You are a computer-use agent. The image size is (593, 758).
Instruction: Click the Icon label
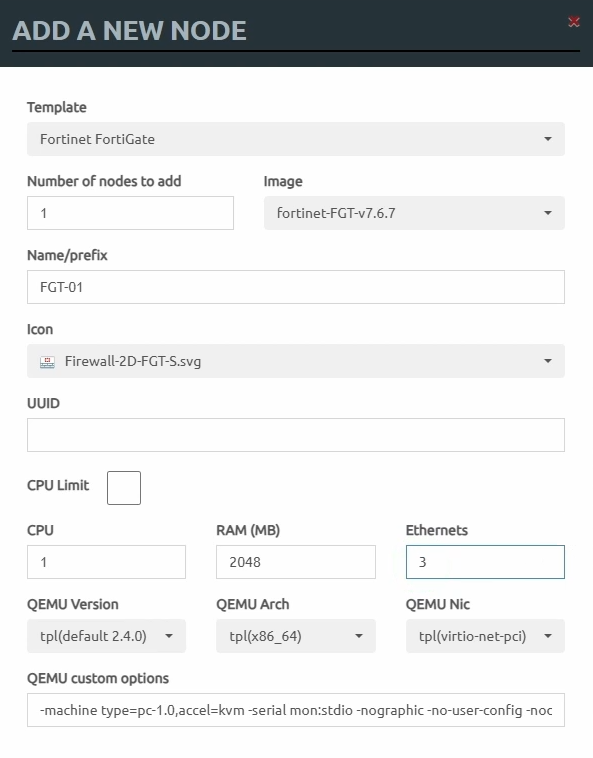tap(40, 329)
